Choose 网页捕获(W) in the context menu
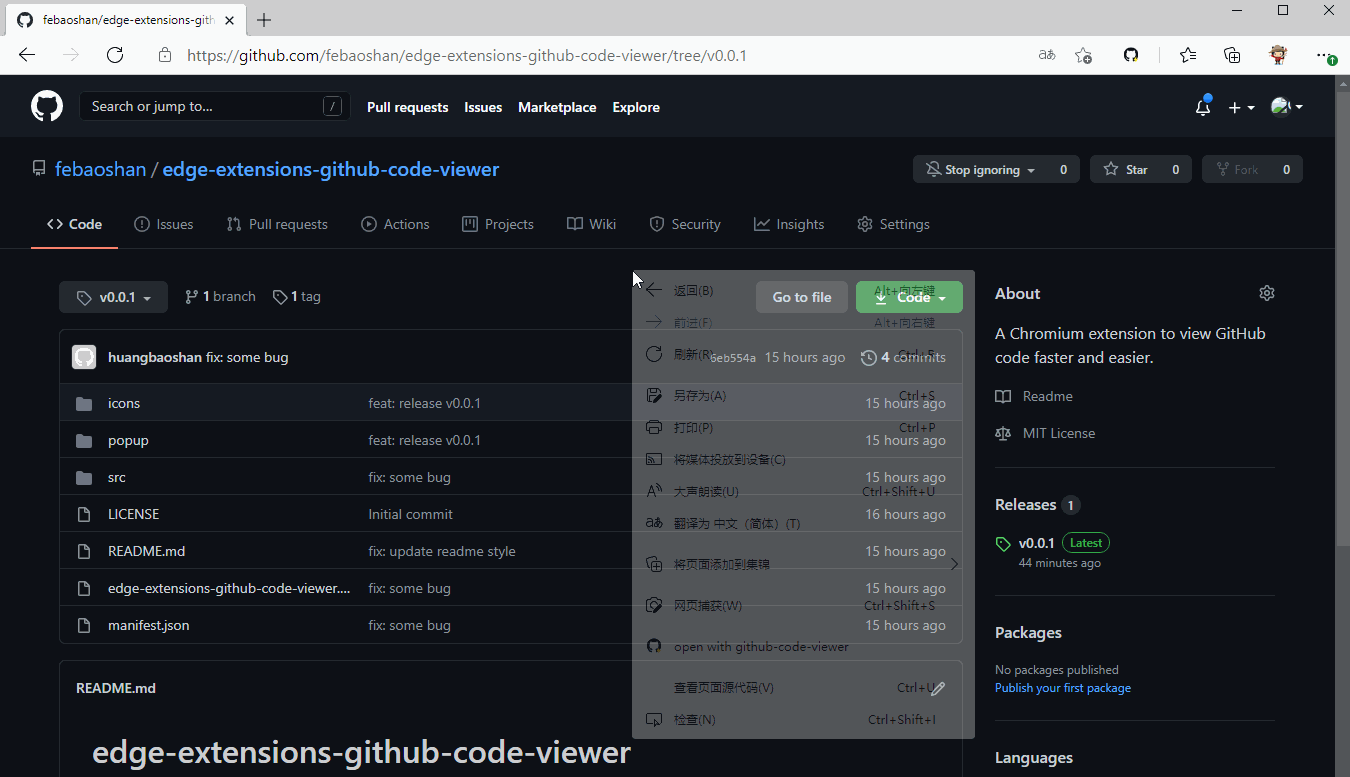 803,606
